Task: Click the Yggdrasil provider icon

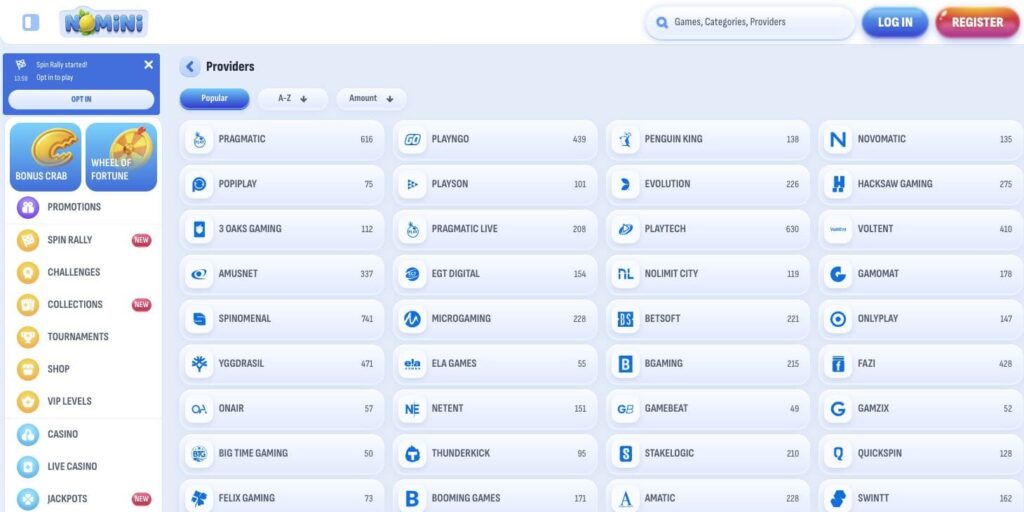Action: (199, 364)
